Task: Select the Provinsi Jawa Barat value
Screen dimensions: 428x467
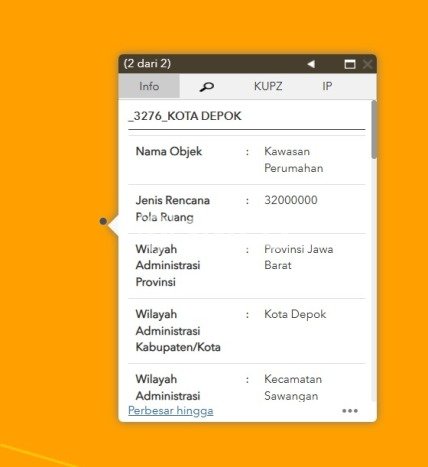Action: (x=299, y=257)
